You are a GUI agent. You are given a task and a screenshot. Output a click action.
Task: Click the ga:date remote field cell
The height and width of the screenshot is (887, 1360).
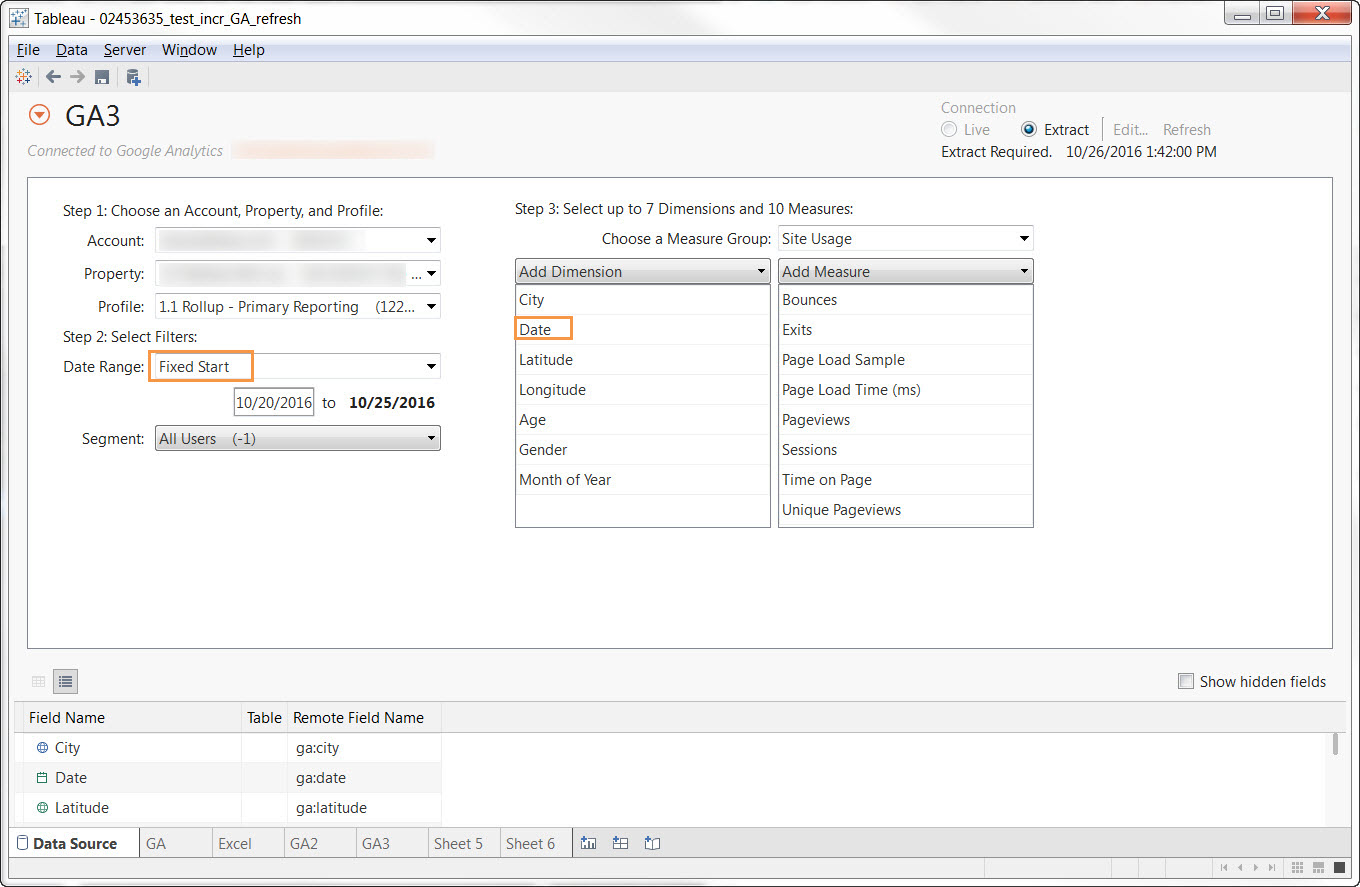(364, 777)
